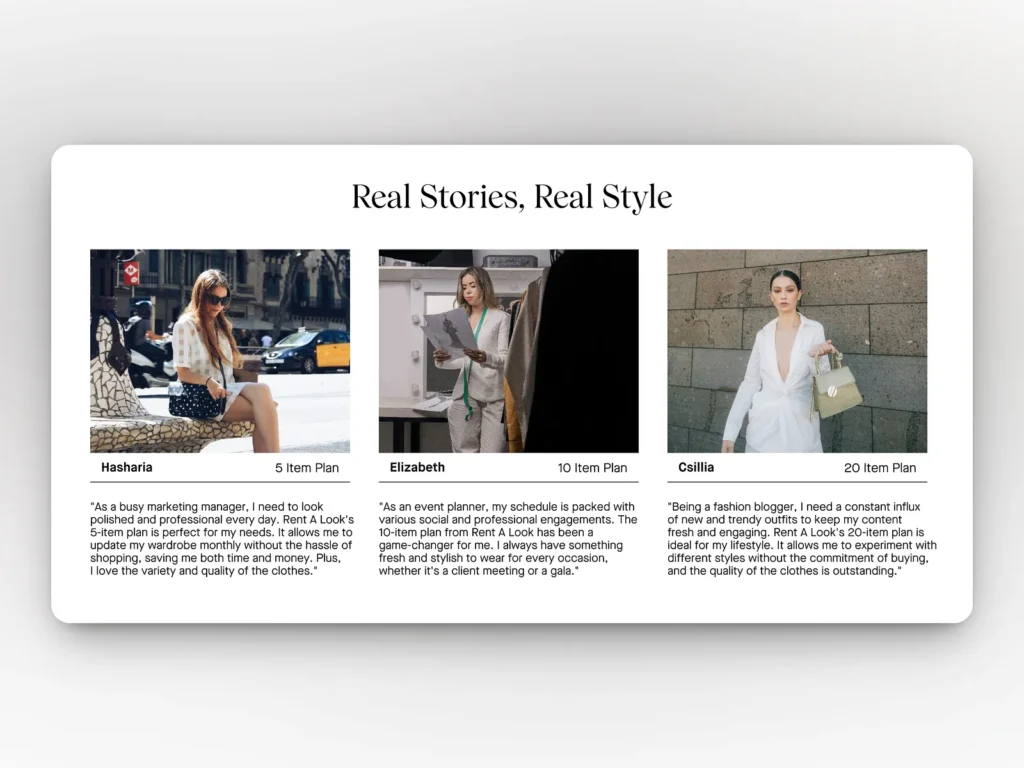This screenshot has height=768, width=1024.
Task: Click the event planner testimonial text
Action: point(508,539)
